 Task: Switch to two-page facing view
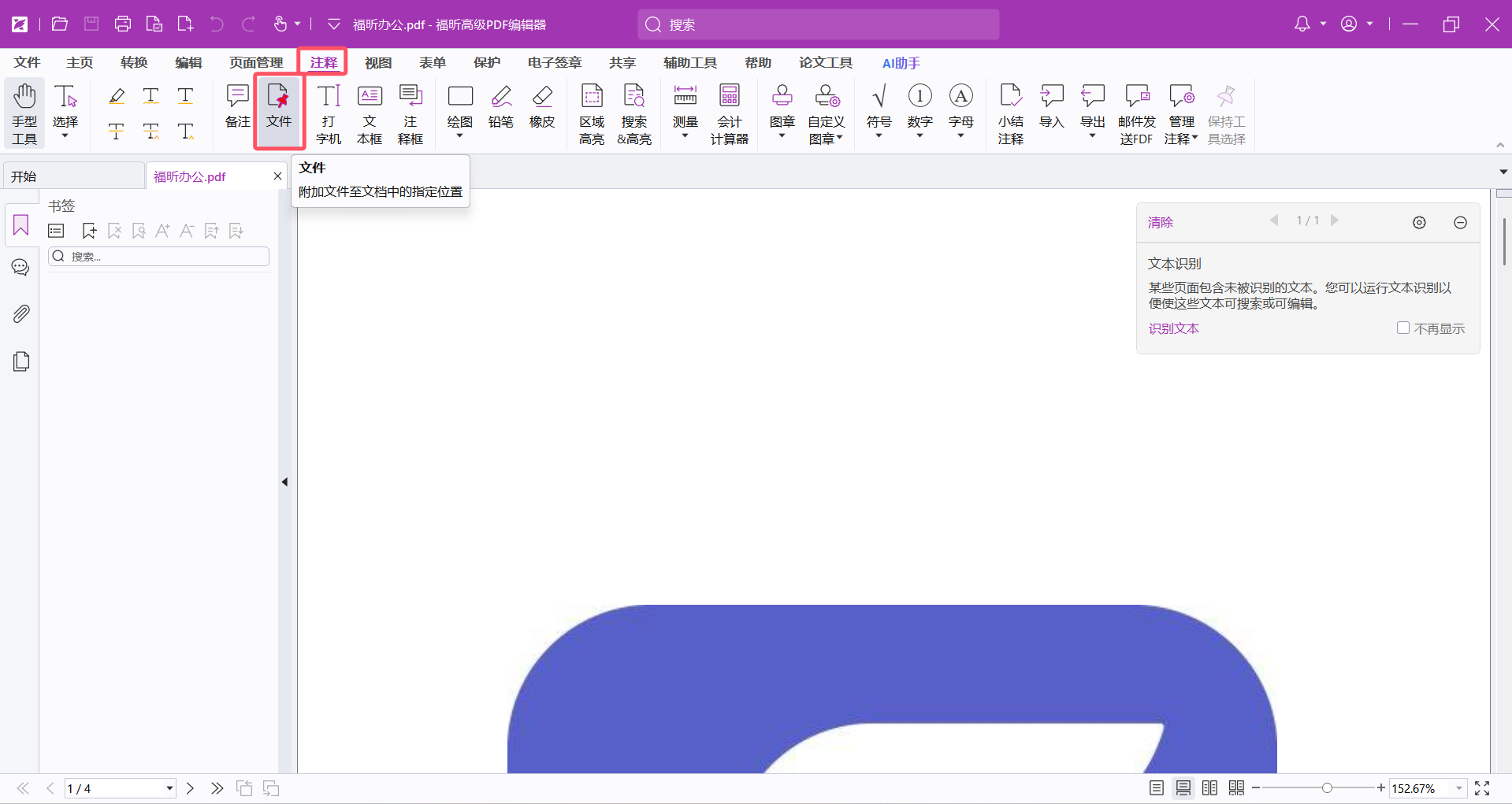coord(1210,788)
